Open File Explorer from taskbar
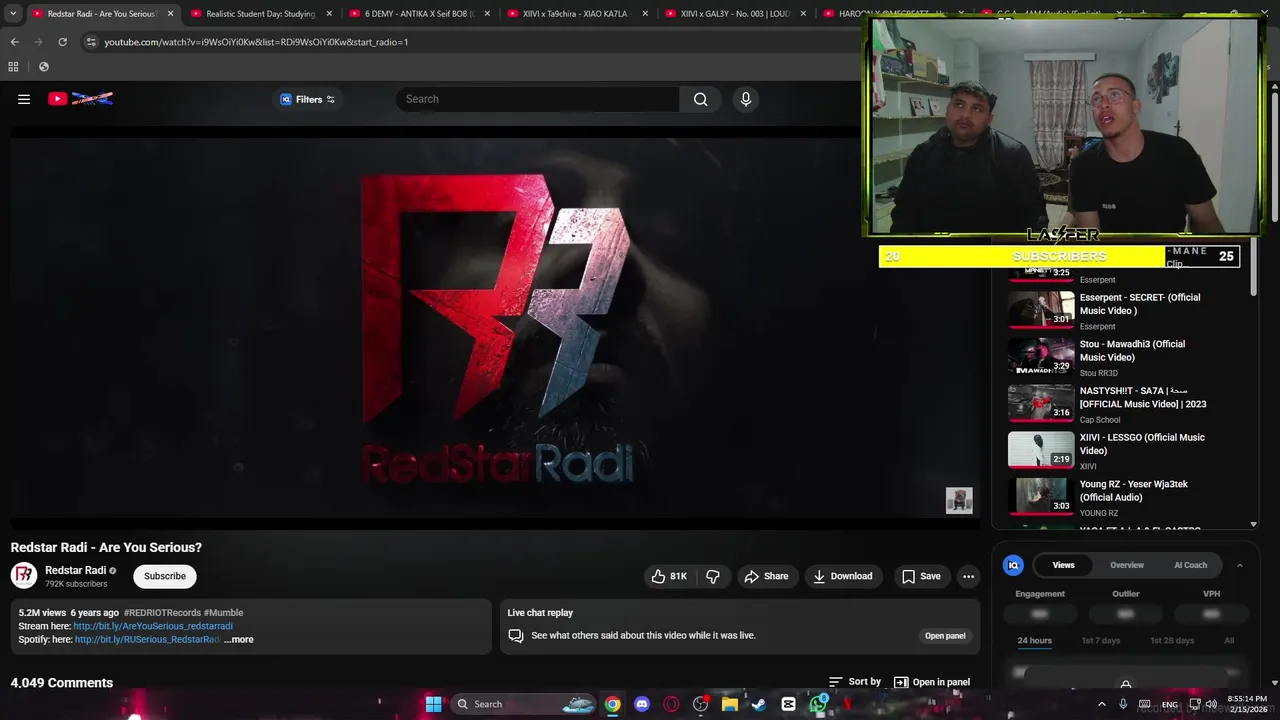The width and height of the screenshot is (1280, 720). (730, 704)
